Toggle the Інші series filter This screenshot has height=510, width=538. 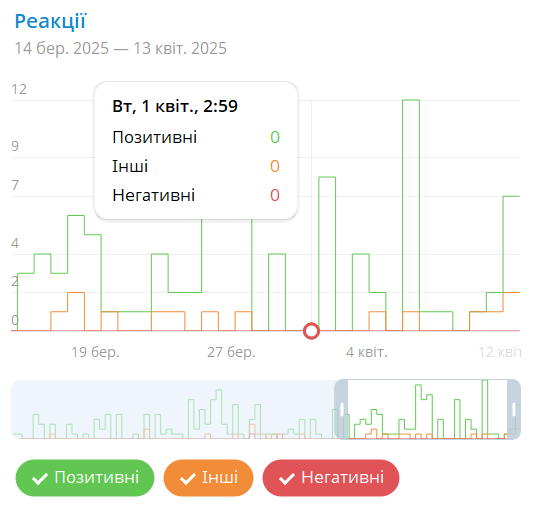(x=208, y=478)
